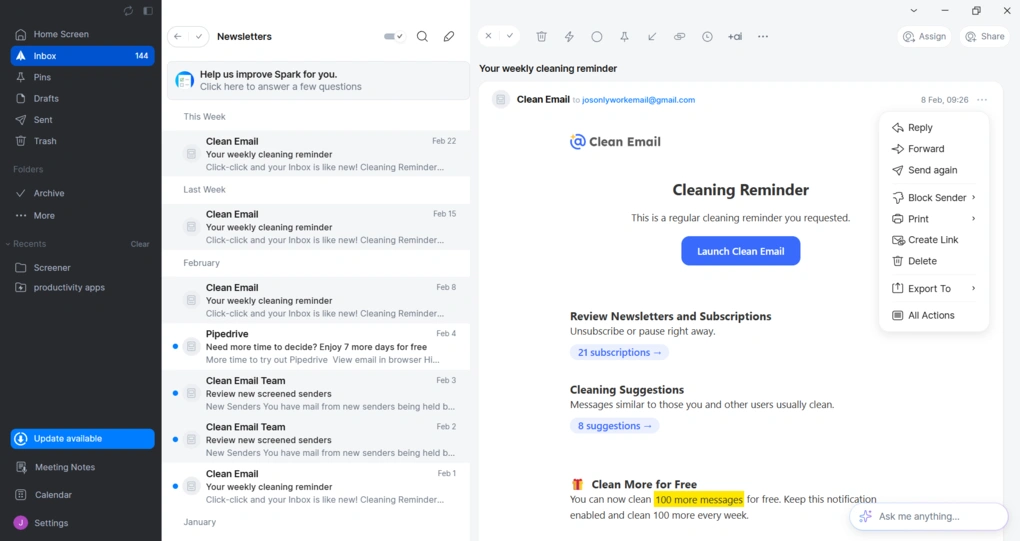Open the 21 subscriptions link
Viewport: 1020px width, 541px height.
pos(619,352)
